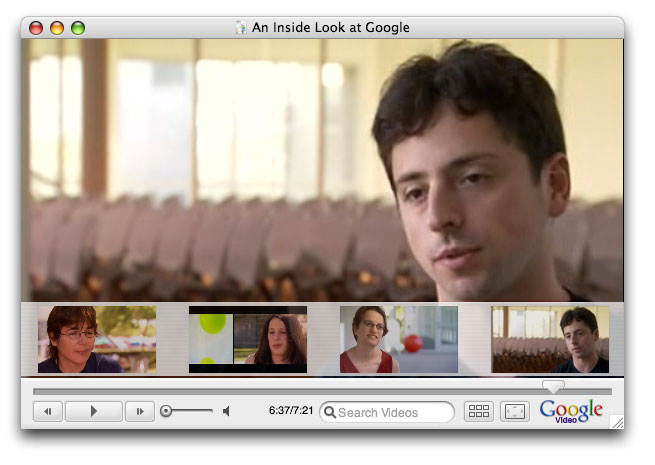This screenshot has width=655, height=465.
Task: Select the thumbnail with tennis balls
Action: point(248,339)
